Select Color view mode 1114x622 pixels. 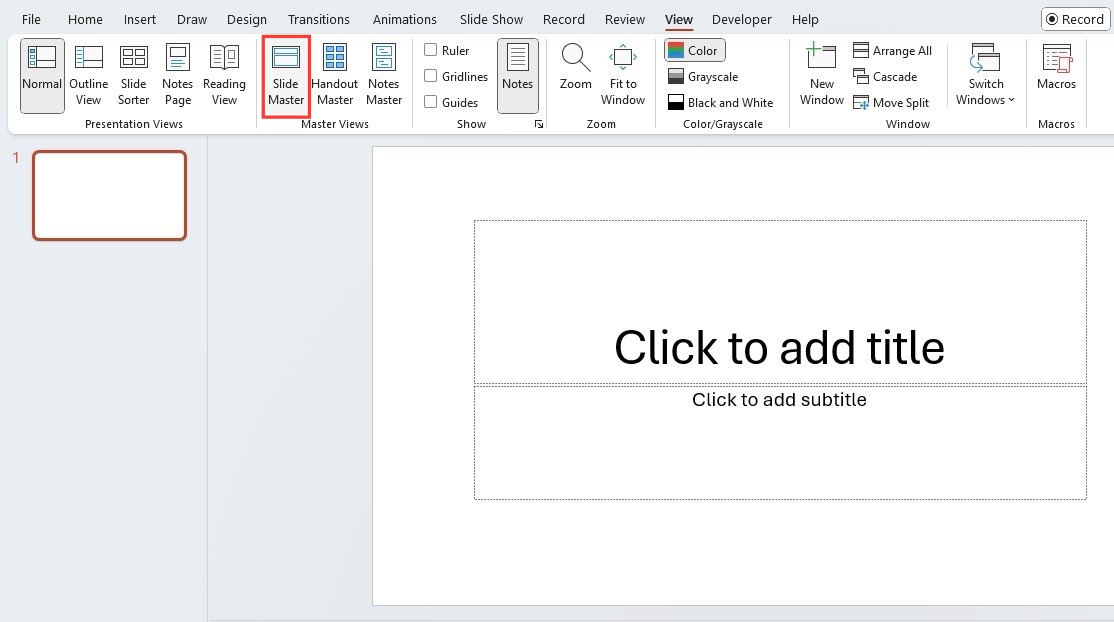694,50
